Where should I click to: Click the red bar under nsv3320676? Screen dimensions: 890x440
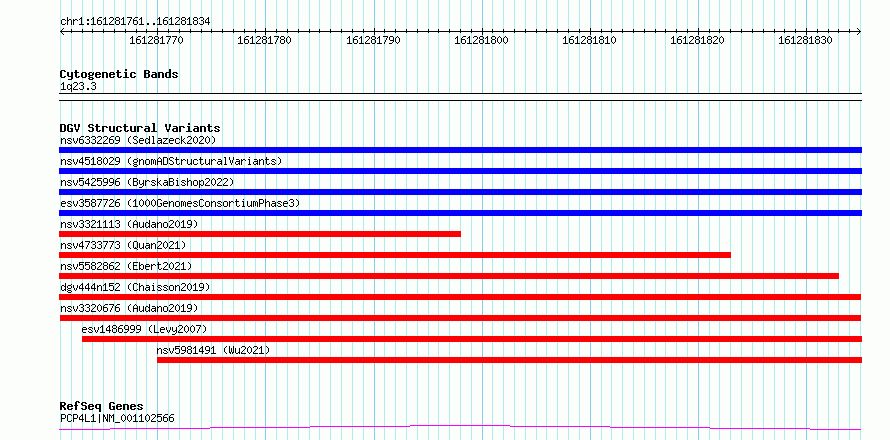coord(460,318)
